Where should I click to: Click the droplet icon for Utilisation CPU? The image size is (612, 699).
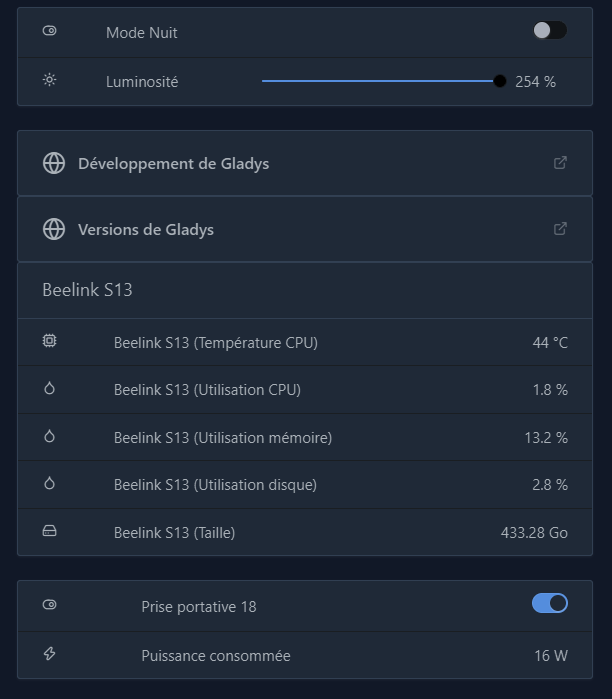pyautogui.click(x=49, y=389)
